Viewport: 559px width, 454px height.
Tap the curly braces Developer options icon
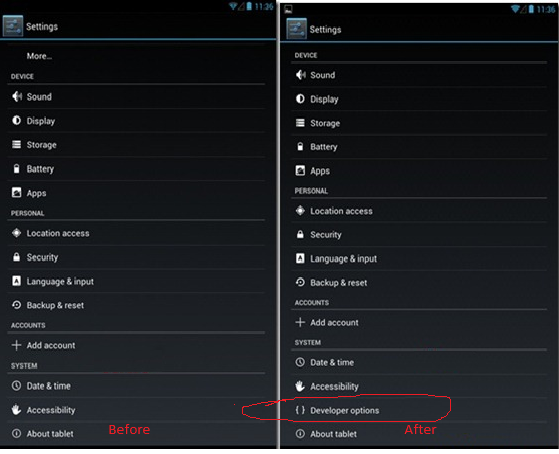(300, 410)
